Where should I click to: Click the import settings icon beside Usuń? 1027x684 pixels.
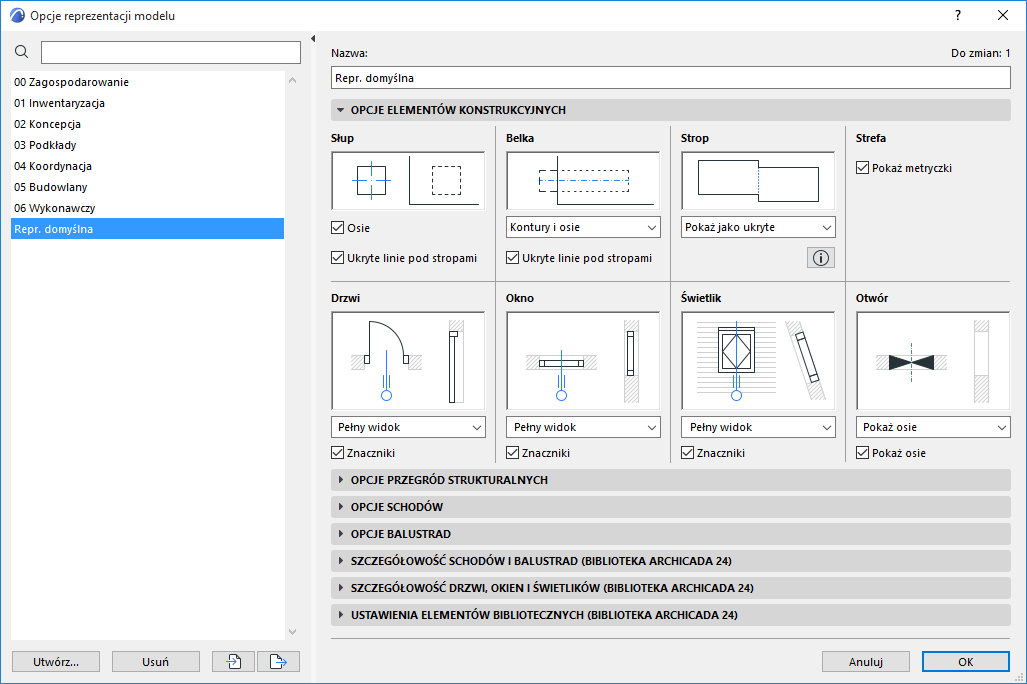pos(232,661)
